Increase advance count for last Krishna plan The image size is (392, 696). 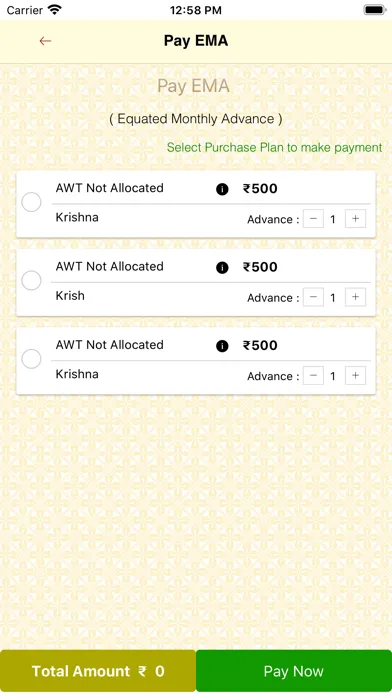click(355, 376)
